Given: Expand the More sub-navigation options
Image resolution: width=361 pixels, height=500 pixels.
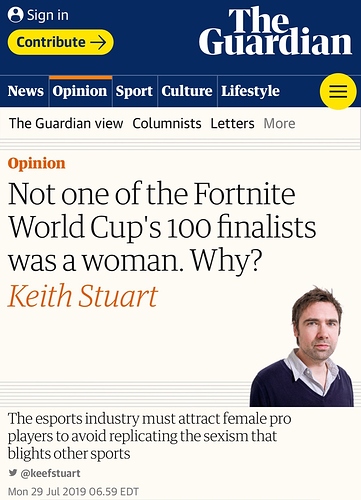Looking at the screenshot, I should (x=279, y=123).
